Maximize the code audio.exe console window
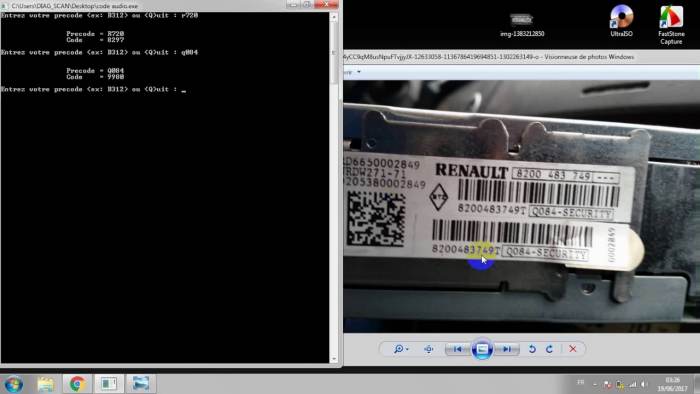 coord(307,4)
